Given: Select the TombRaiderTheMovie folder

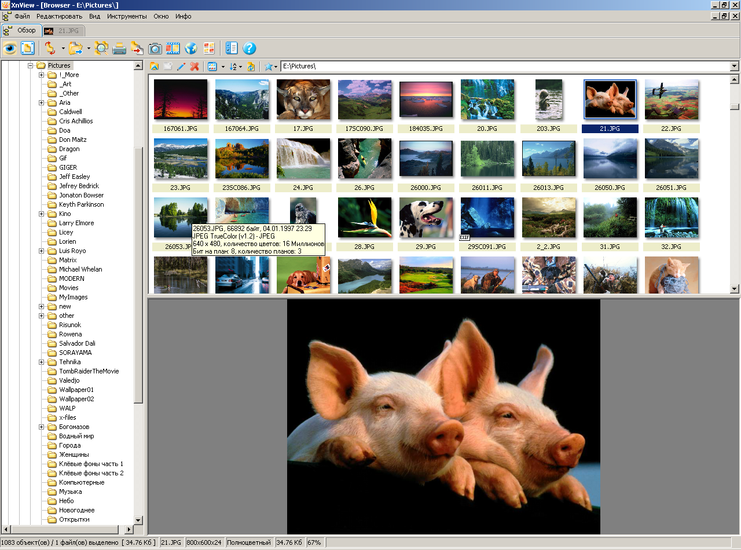Looking at the screenshot, I should pos(89,371).
